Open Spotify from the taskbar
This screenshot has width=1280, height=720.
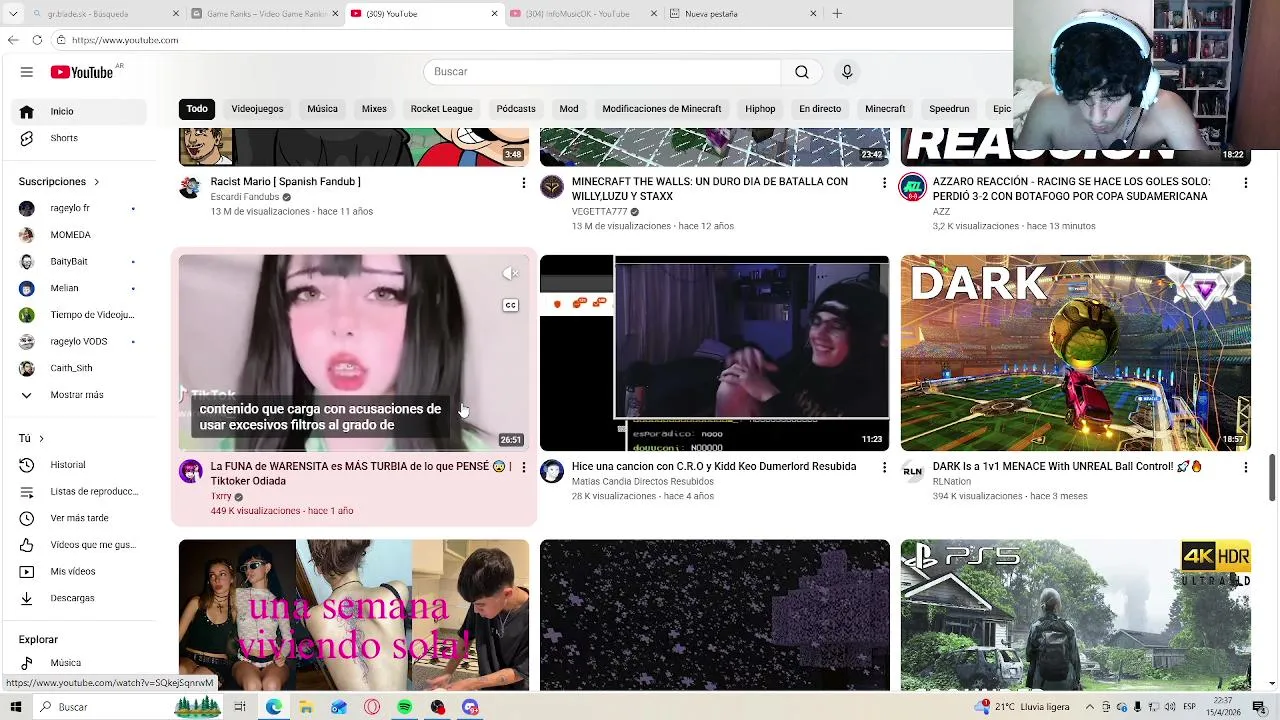click(x=404, y=707)
